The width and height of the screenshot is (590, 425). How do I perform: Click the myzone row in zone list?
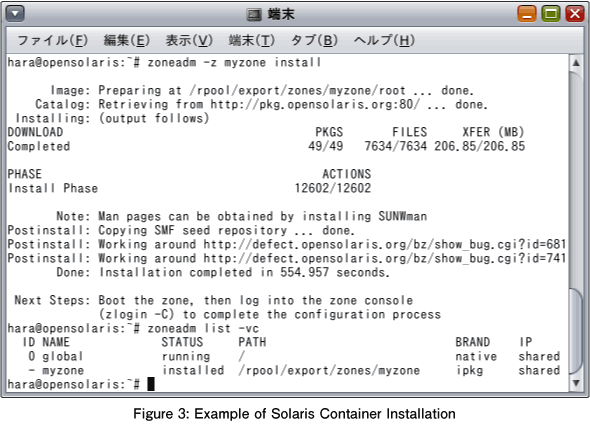284,370
